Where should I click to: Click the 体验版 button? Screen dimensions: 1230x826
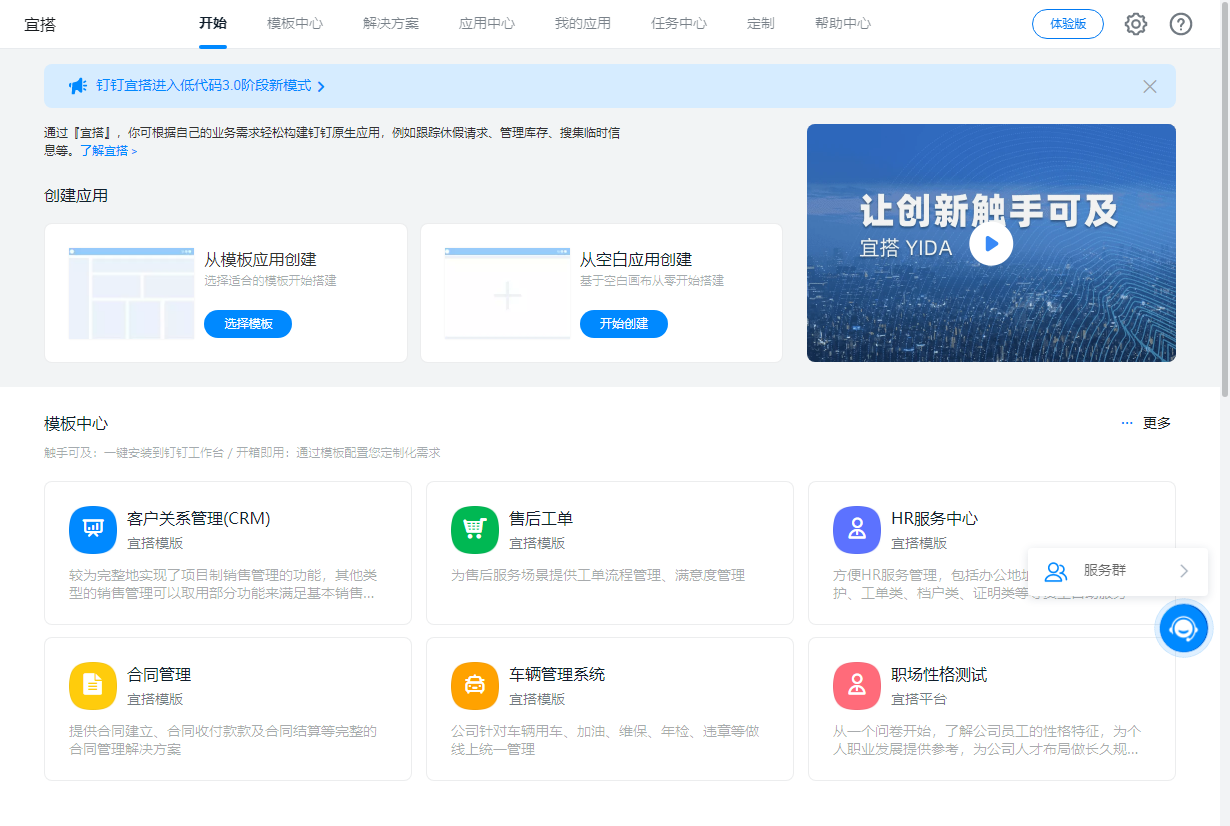pos(1068,24)
